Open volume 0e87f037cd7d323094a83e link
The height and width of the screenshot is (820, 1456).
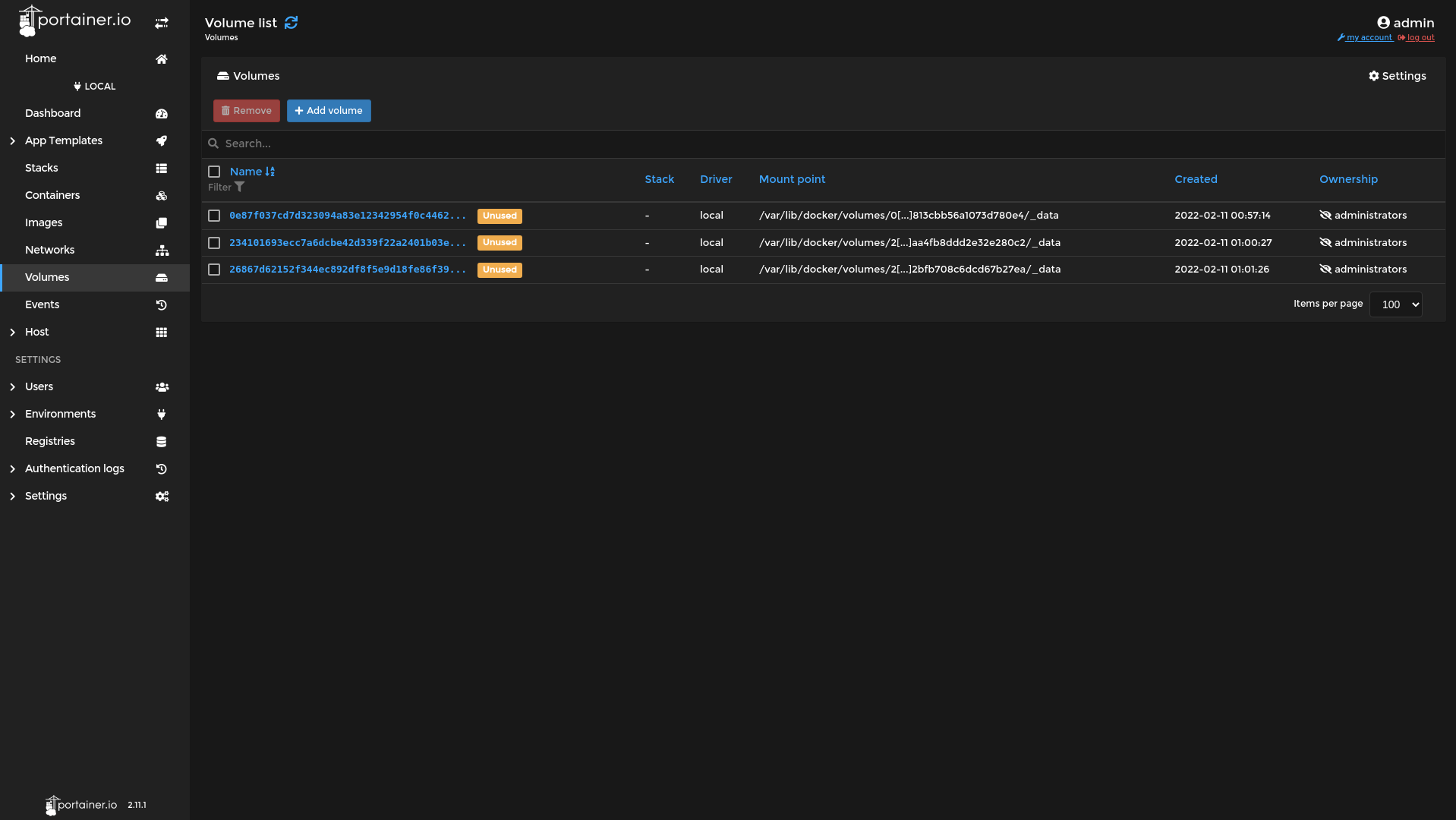click(348, 216)
